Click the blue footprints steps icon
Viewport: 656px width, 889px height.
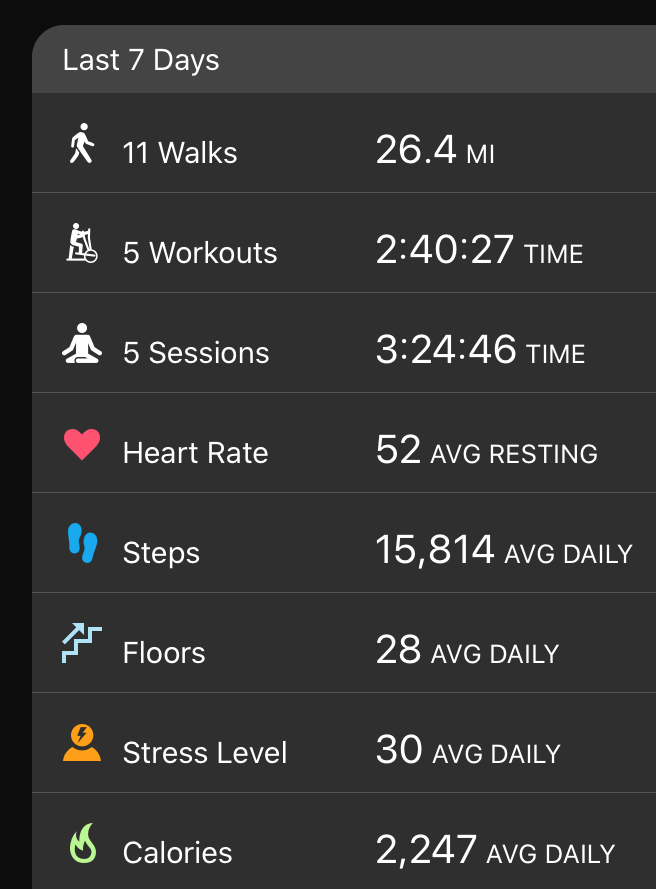pos(82,543)
